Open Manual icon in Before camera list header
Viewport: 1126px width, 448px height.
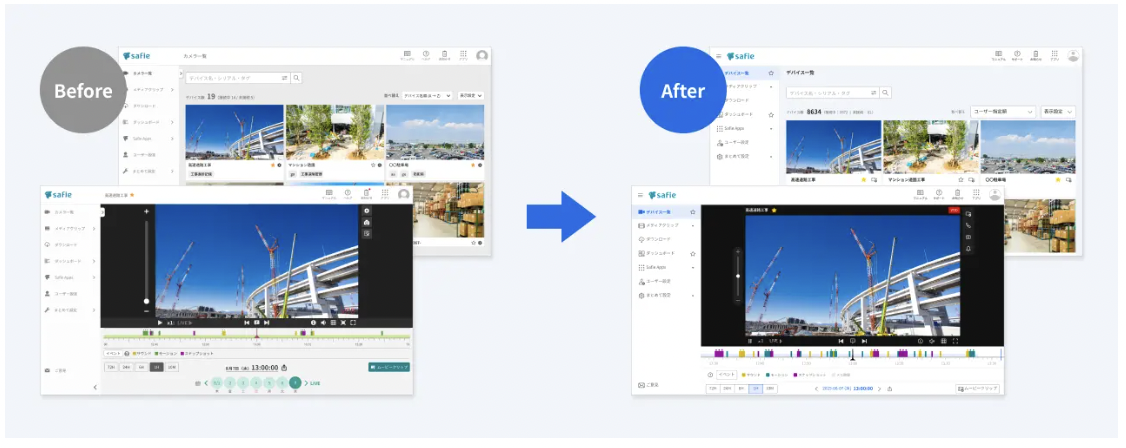407,54
